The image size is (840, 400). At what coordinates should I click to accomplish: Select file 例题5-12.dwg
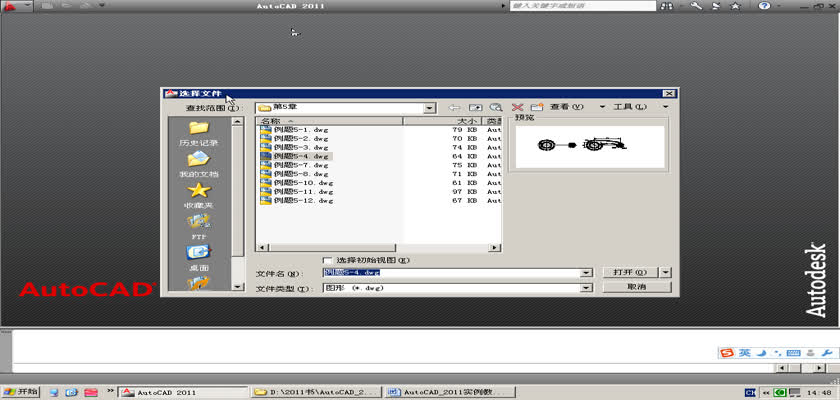pos(296,200)
